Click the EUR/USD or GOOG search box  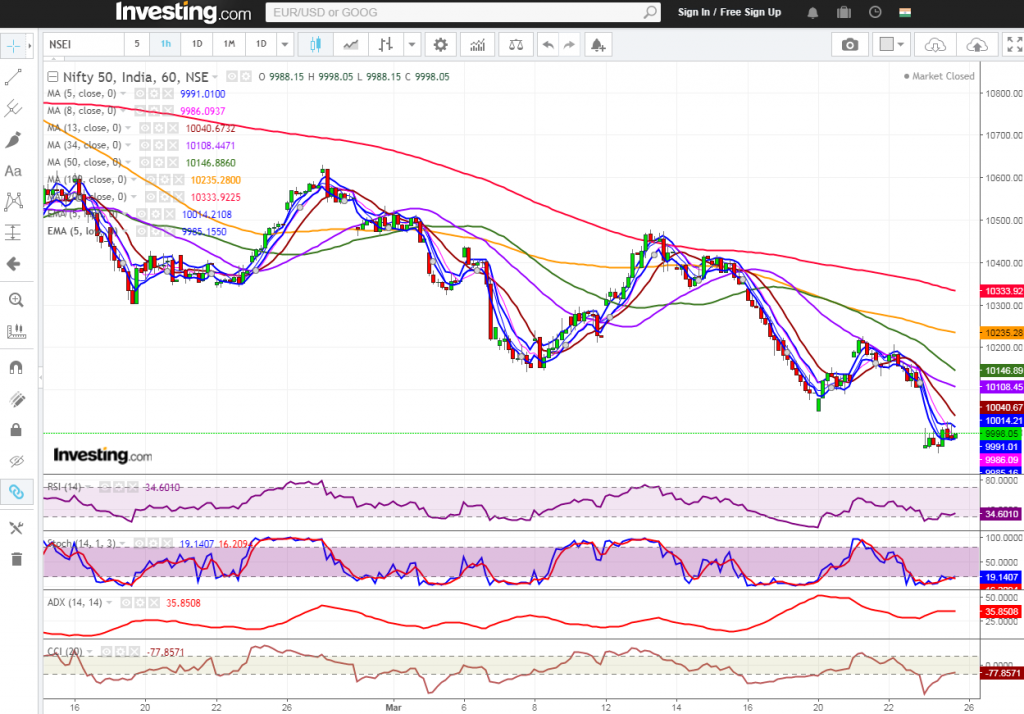[454, 12]
